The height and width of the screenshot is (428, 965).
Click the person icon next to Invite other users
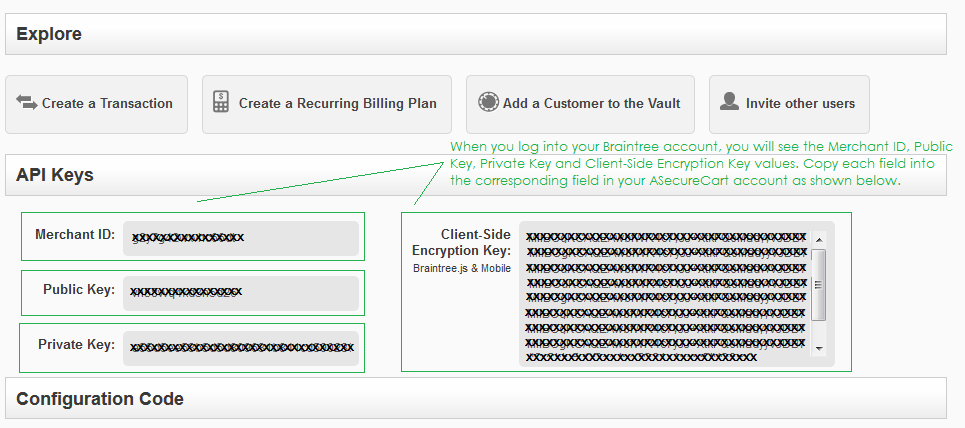[x=729, y=102]
